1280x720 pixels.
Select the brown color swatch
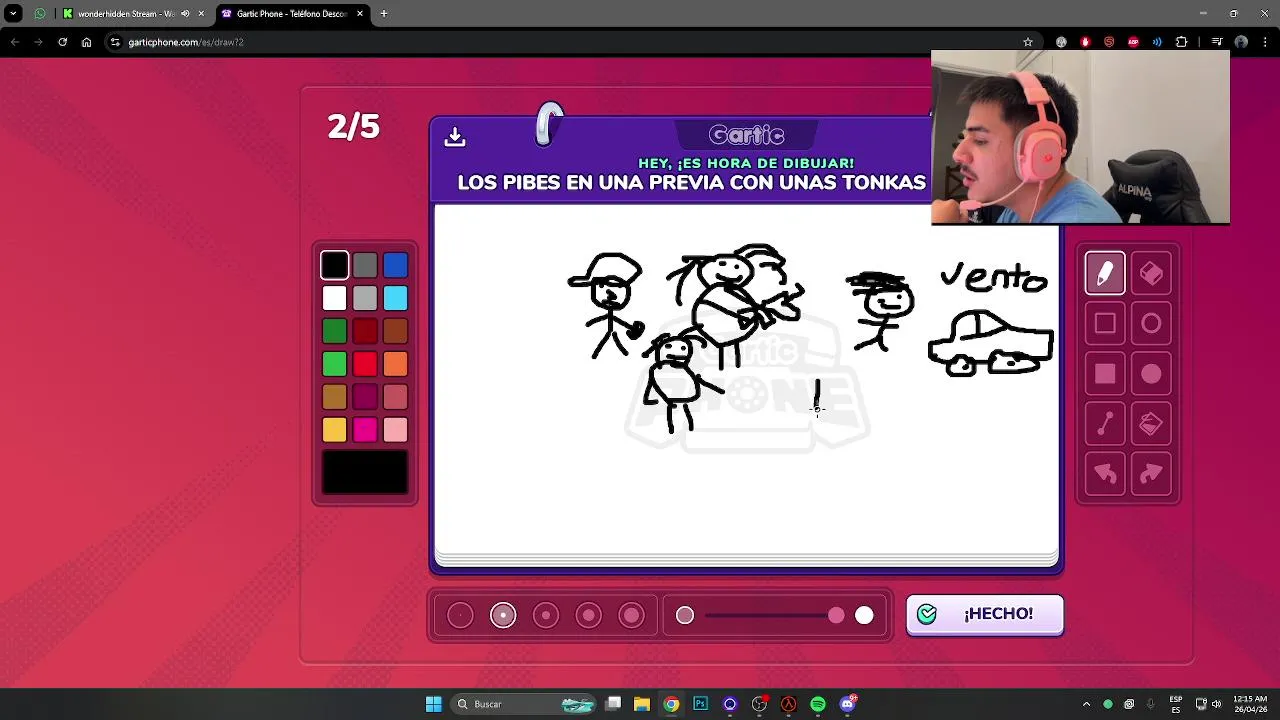[395, 331]
